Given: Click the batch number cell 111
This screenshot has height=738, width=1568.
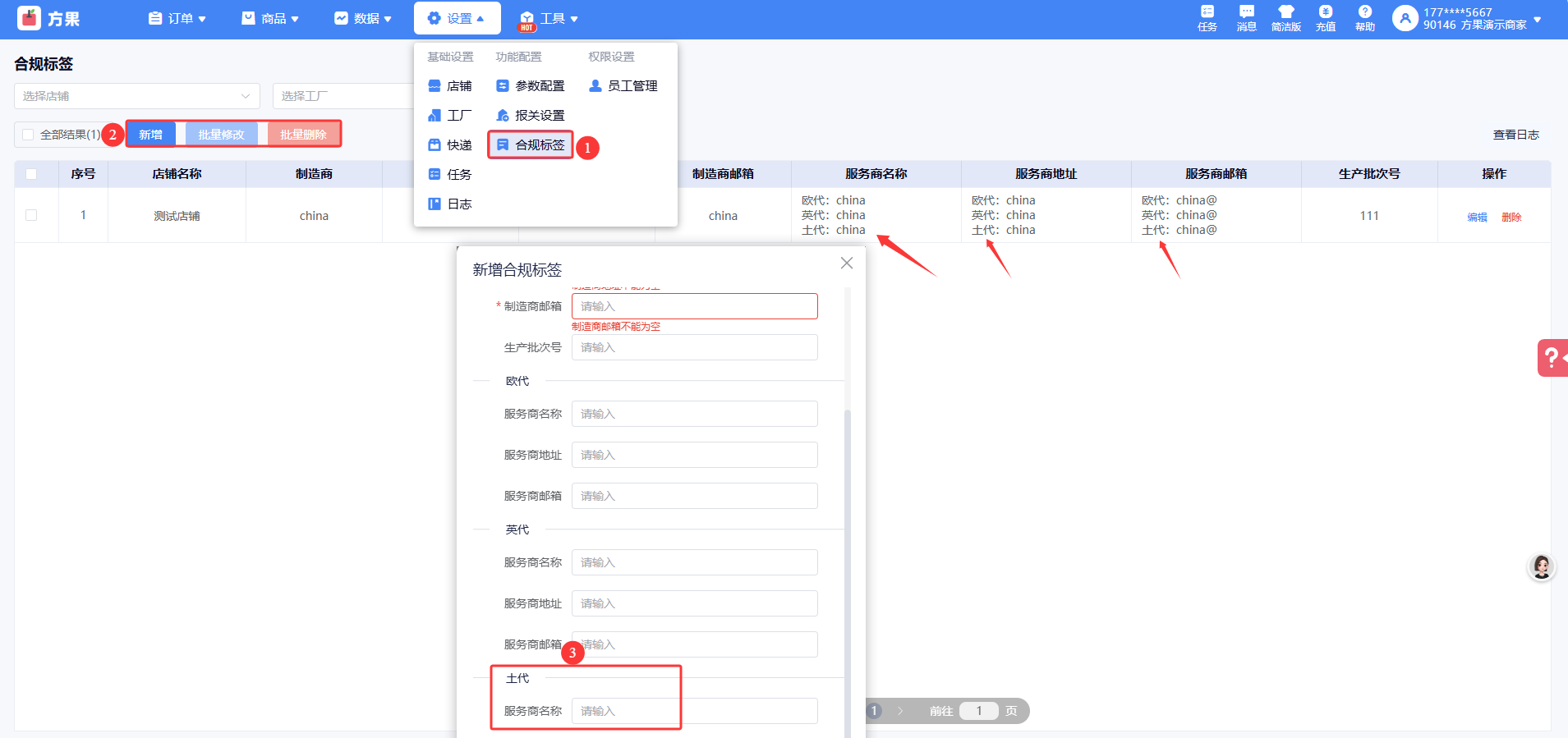Looking at the screenshot, I should point(1369,216).
